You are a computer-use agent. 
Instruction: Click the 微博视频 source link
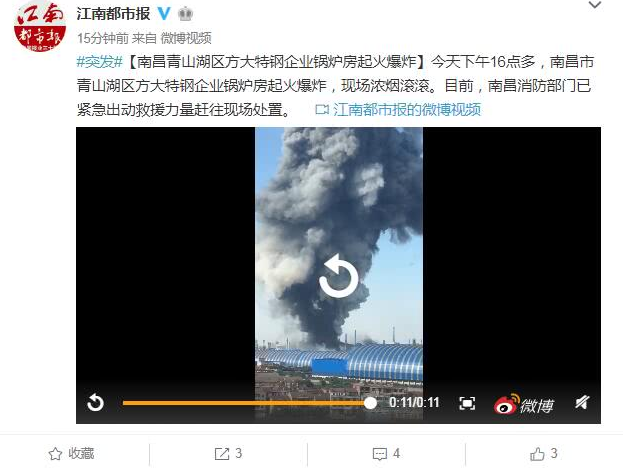click(186, 38)
